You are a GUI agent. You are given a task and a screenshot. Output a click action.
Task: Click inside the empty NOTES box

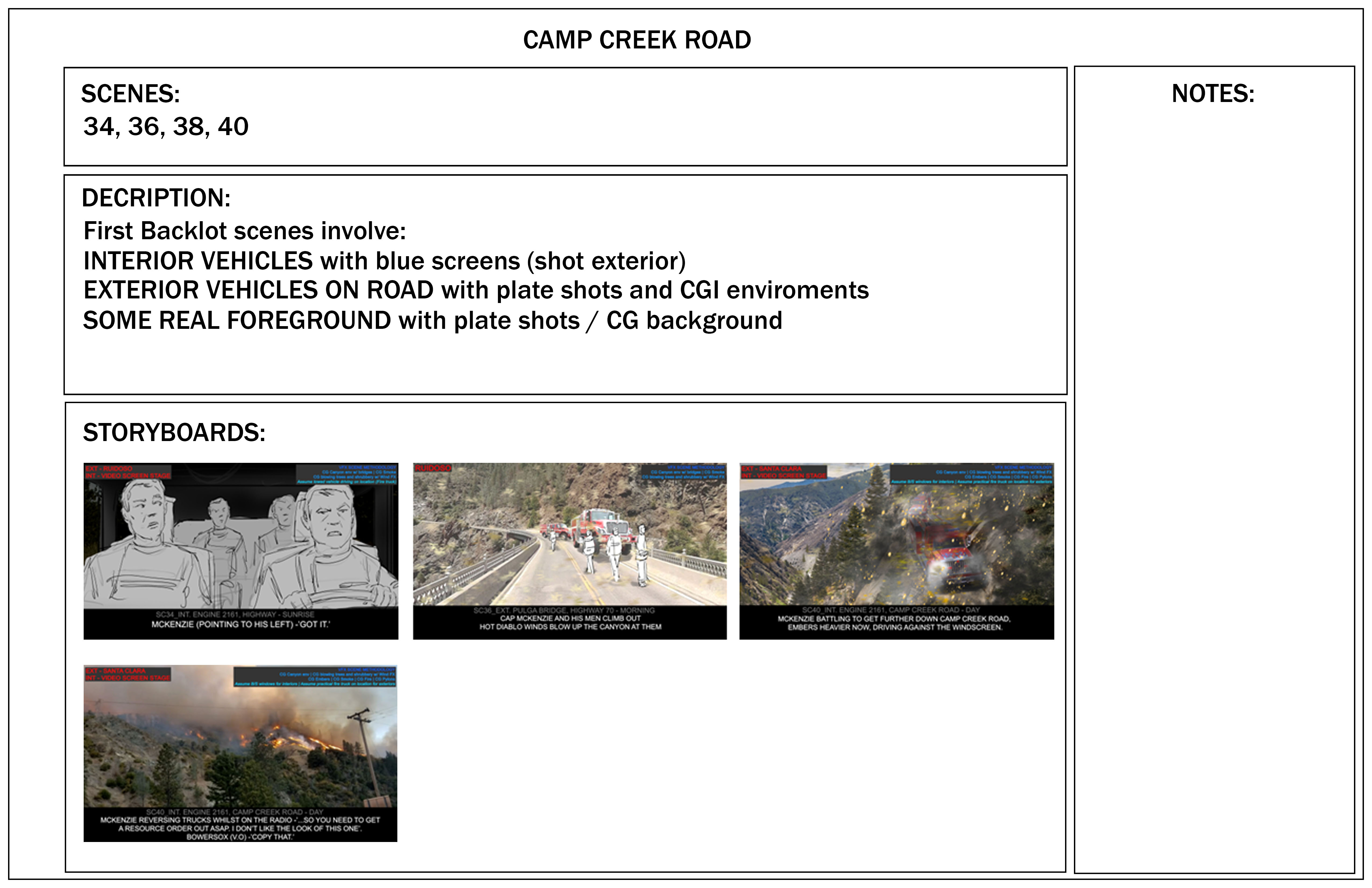(x=1214, y=461)
